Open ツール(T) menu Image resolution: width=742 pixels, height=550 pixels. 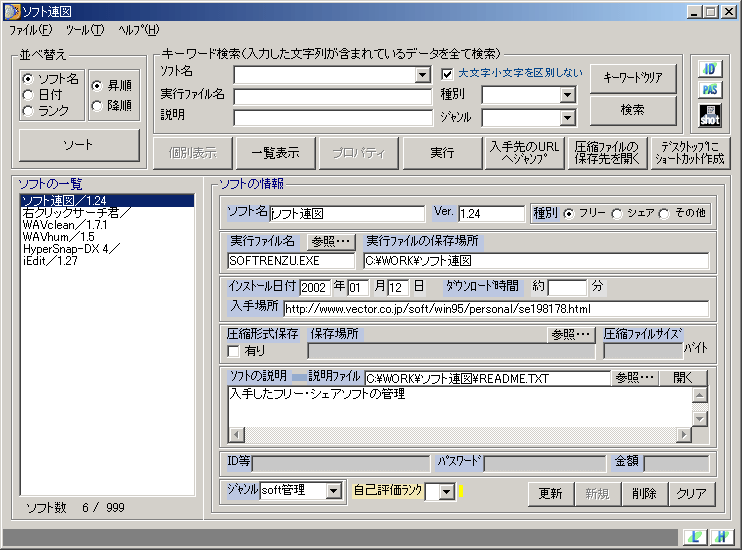tap(85, 30)
